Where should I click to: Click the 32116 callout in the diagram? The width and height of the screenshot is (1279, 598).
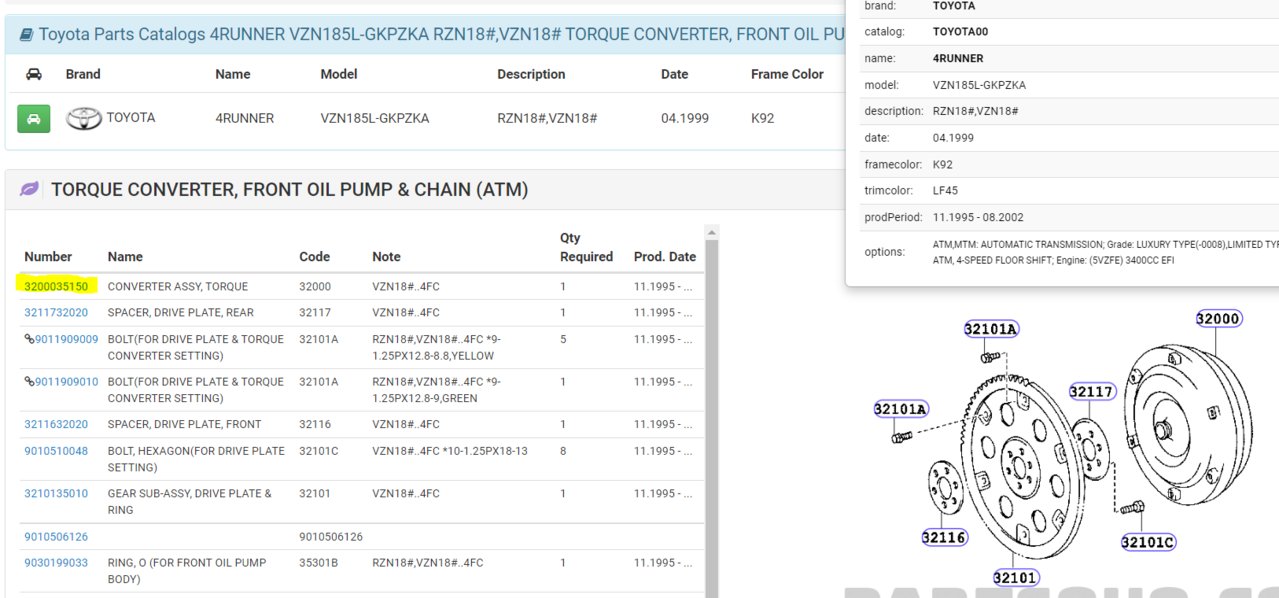click(x=945, y=537)
